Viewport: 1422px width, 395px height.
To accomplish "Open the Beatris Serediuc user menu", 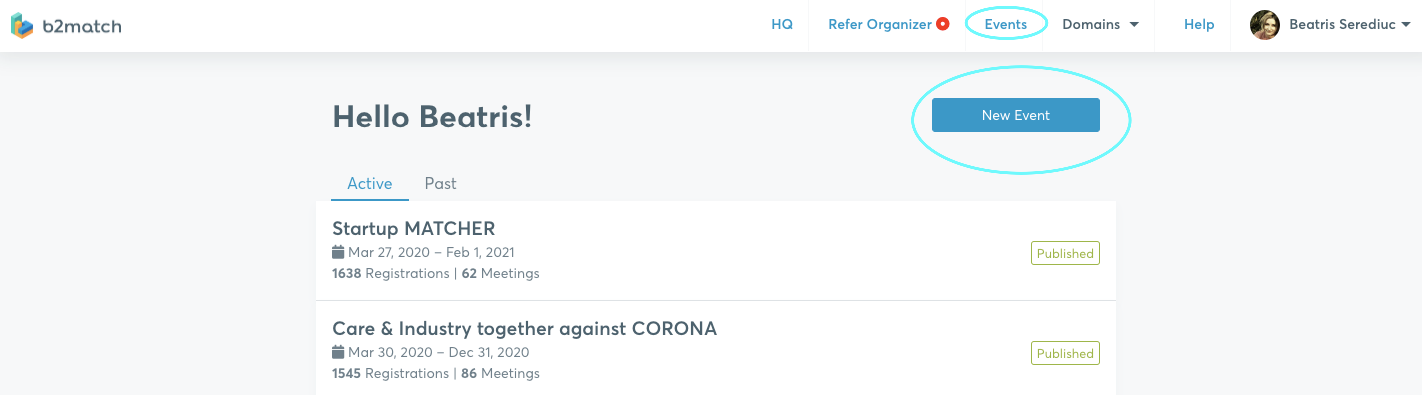I will pos(1339,25).
